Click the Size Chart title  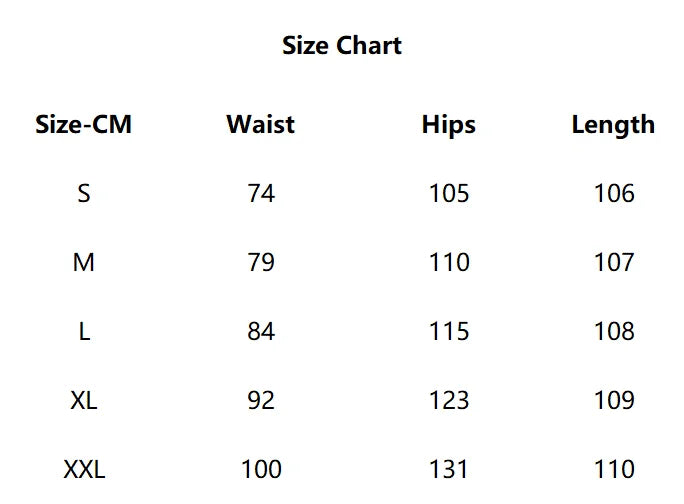pos(342,46)
